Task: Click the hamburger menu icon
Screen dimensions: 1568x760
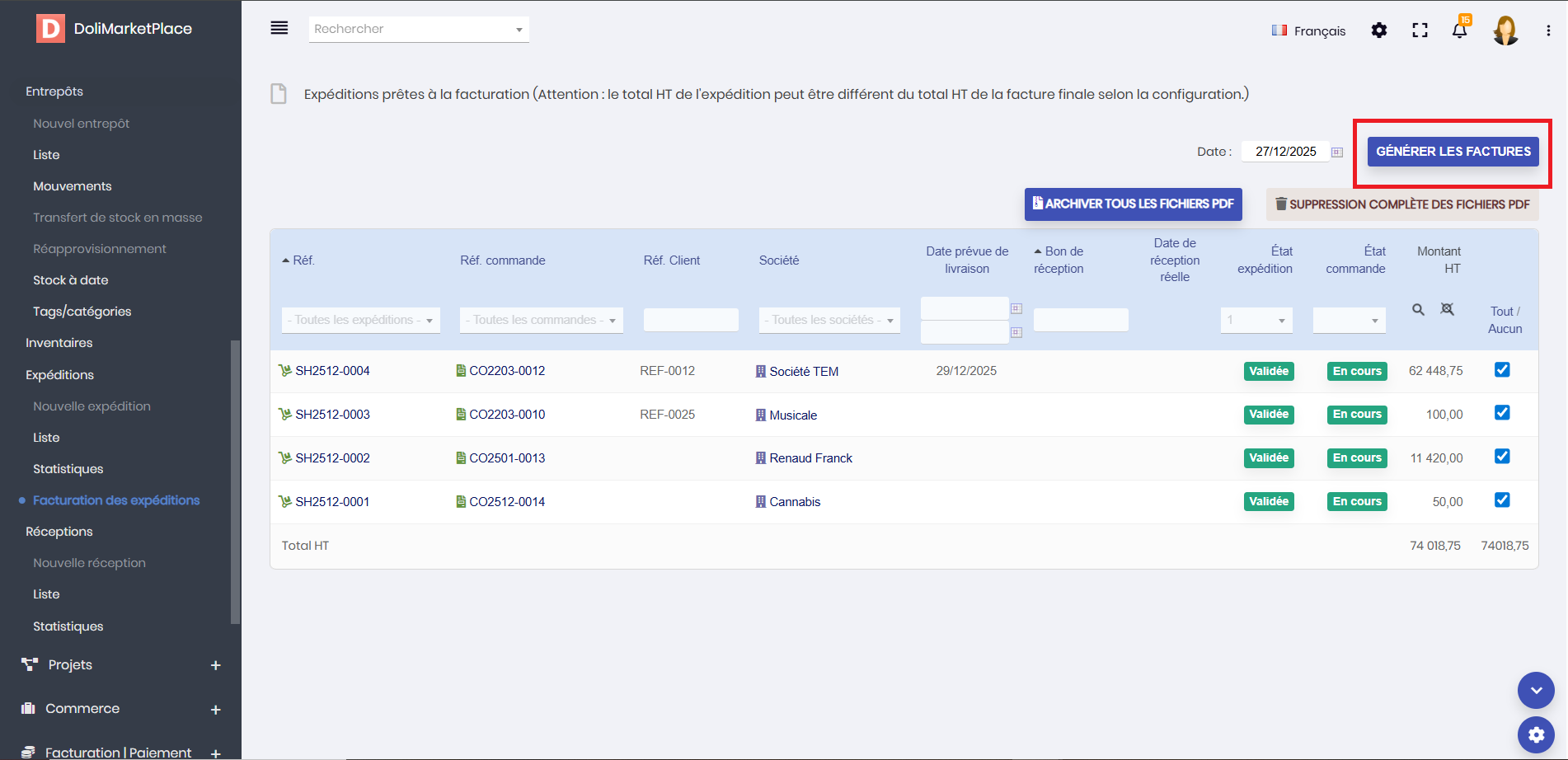Action: pyautogui.click(x=279, y=29)
